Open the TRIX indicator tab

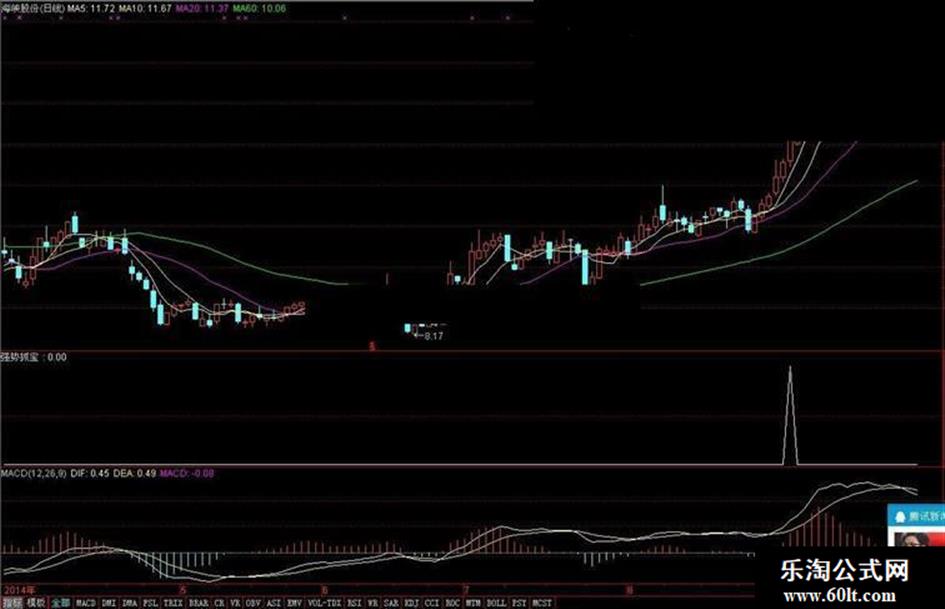click(x=172, y=603)
